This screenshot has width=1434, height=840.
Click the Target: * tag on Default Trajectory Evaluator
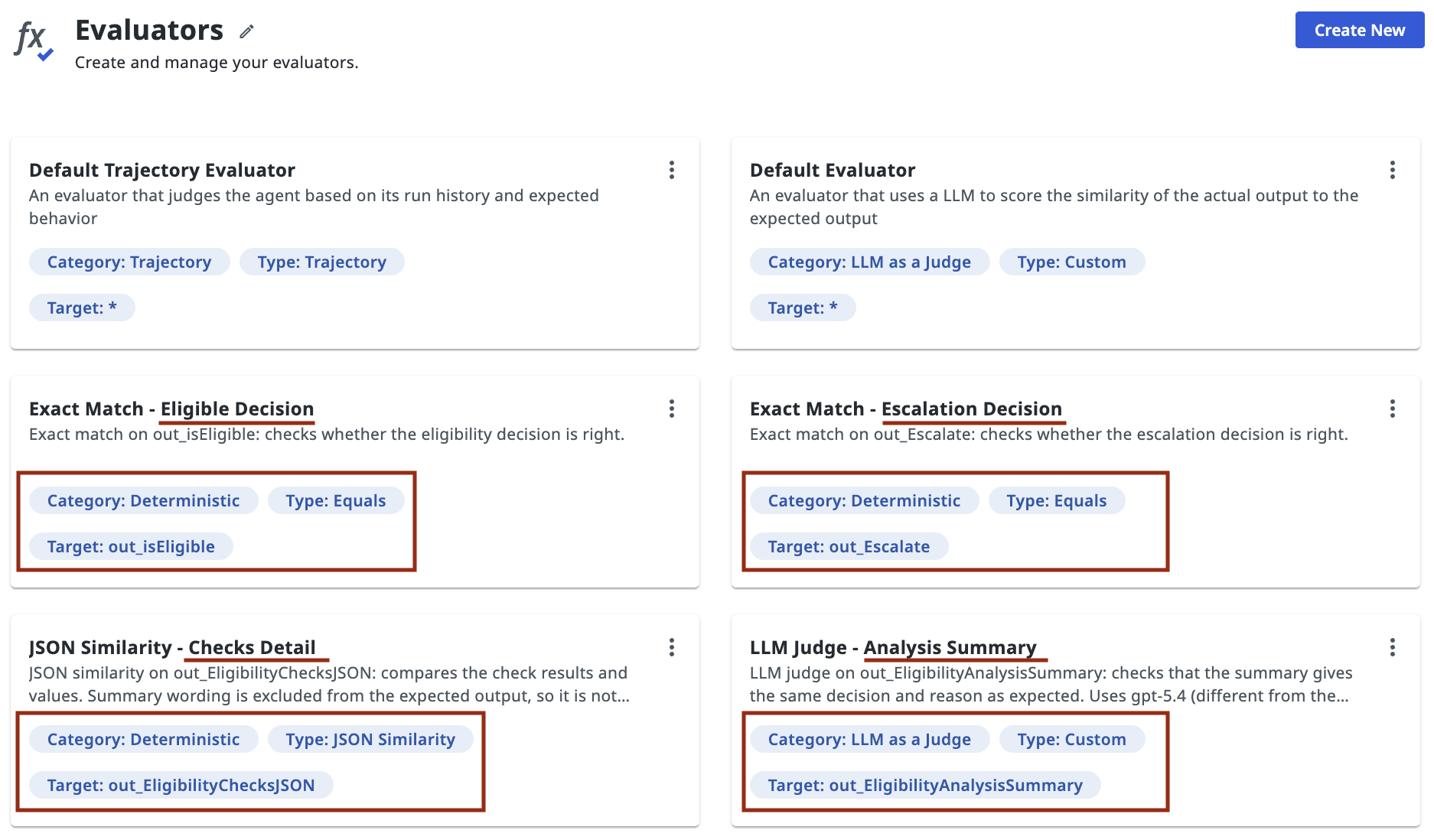pos(82,308)
